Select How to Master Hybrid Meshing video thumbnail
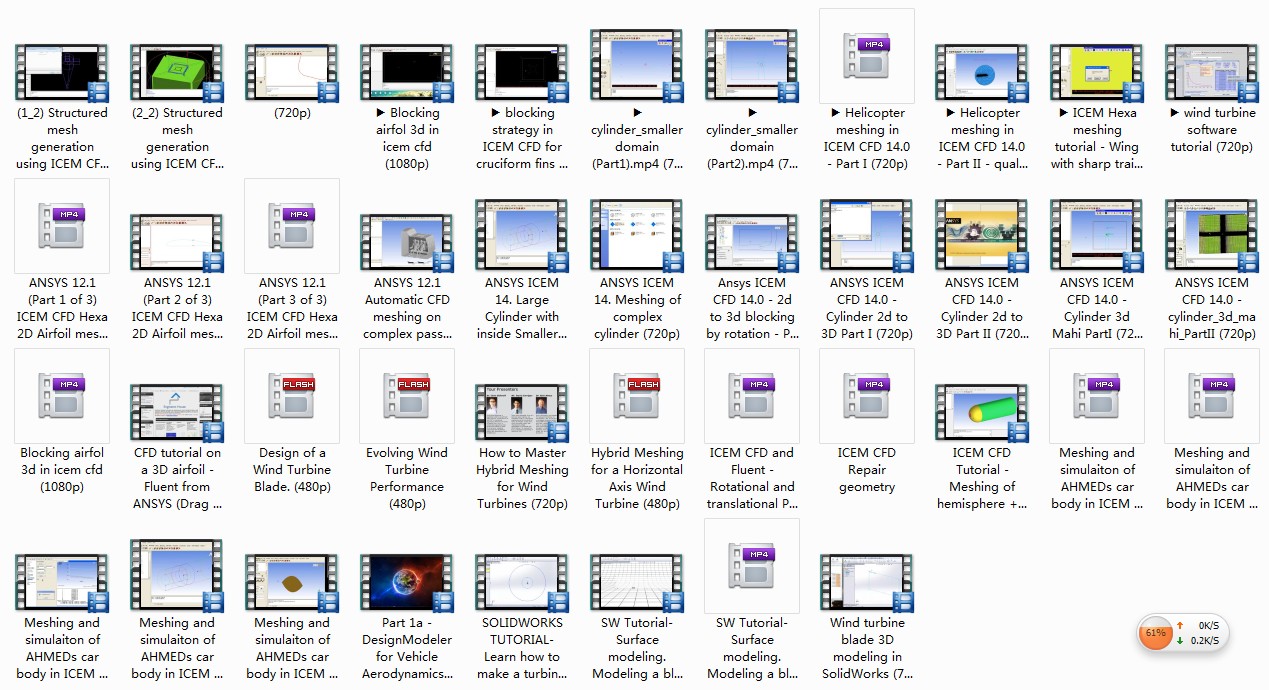This screenshot has height=690, width=1269. click(x=522, y=412)
